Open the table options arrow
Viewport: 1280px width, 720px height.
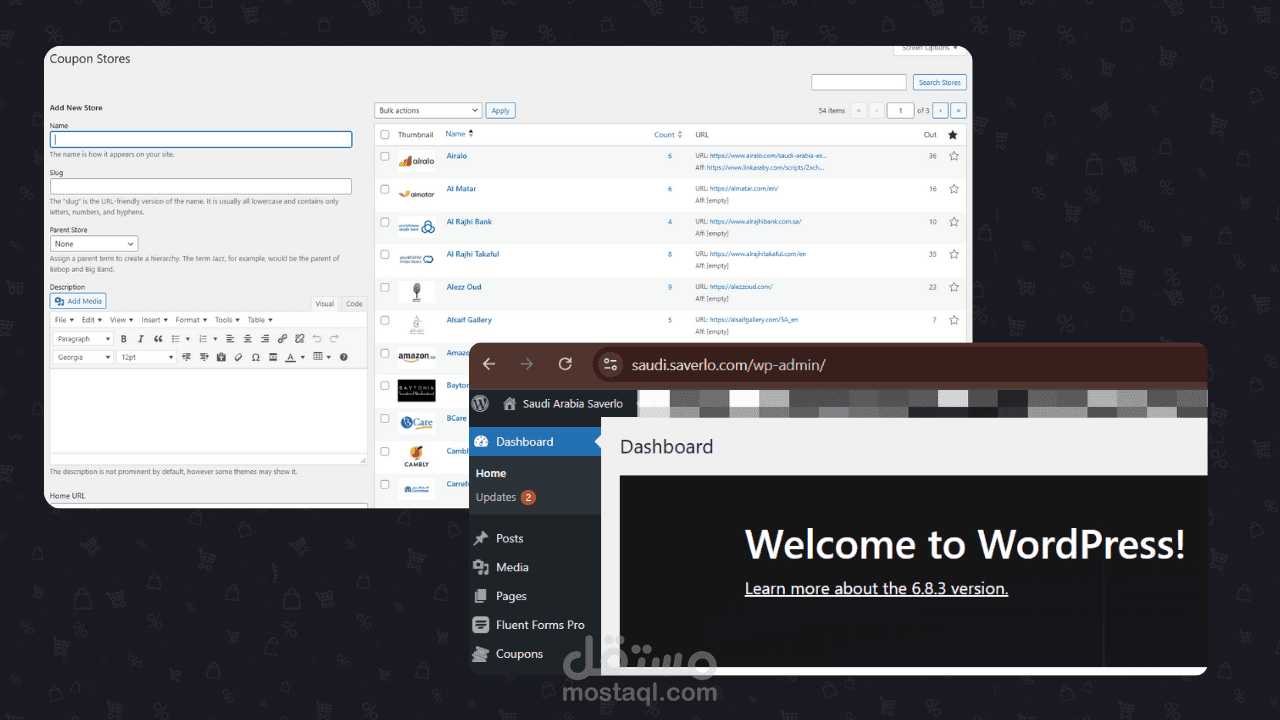tap(329, 357)
